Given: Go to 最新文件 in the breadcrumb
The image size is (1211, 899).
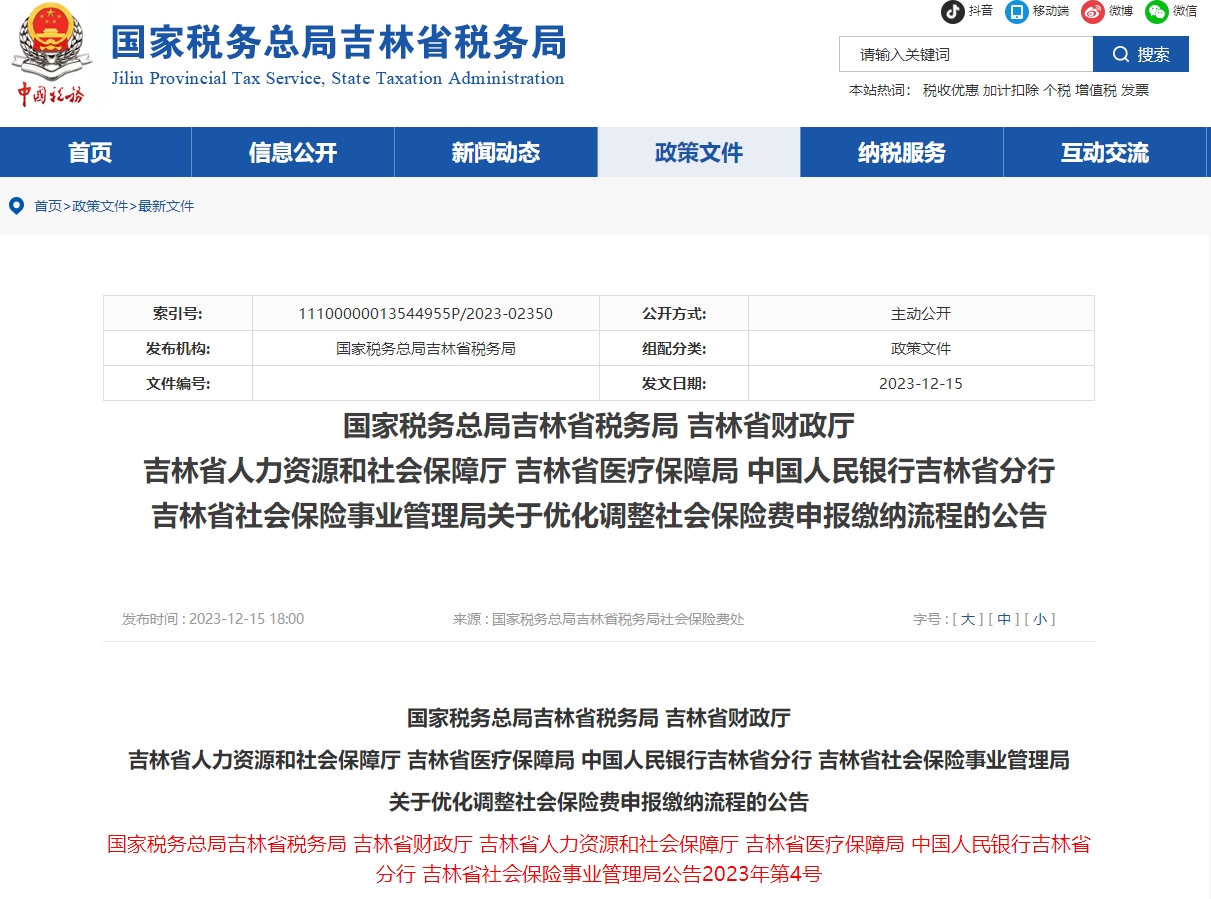Looking at the screenshot, I should click(166, 206).
